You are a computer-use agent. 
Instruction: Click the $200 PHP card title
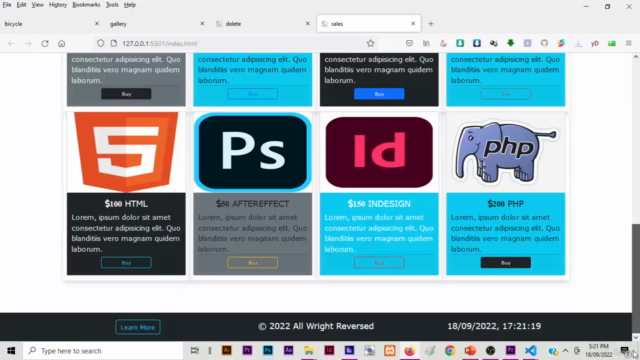click(506, 203)
